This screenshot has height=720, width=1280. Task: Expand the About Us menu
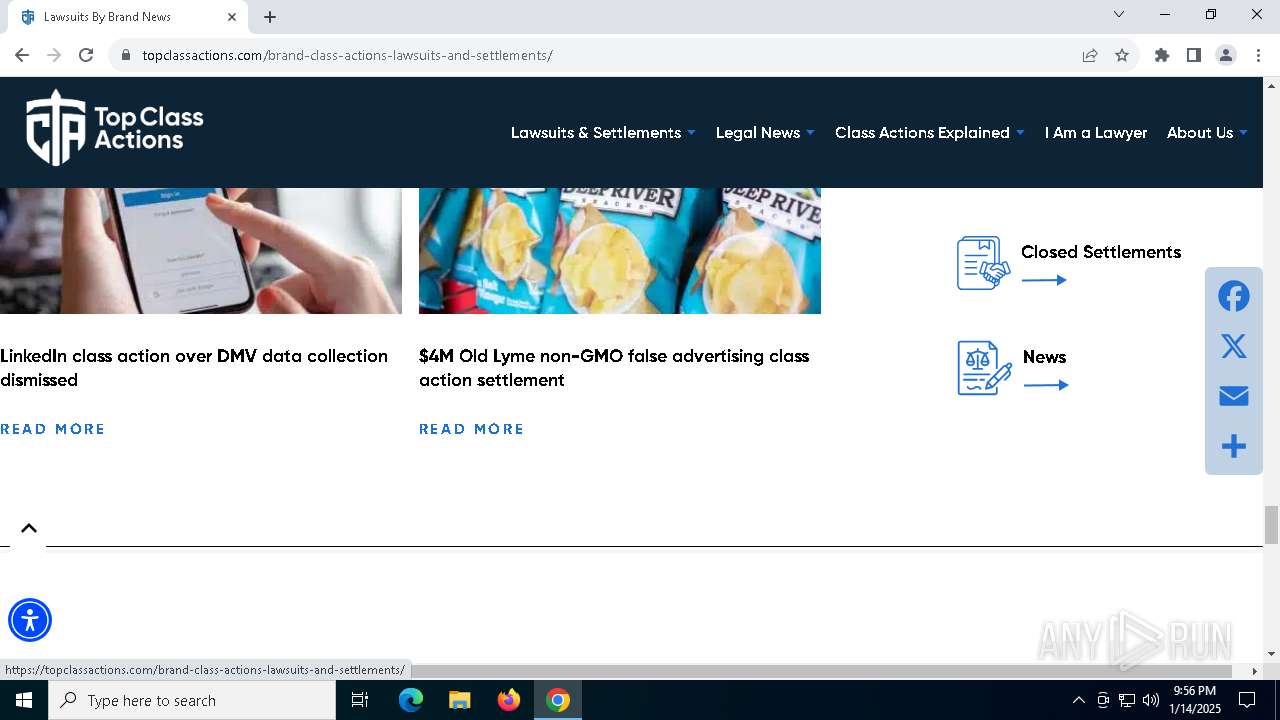[1207, 132]
